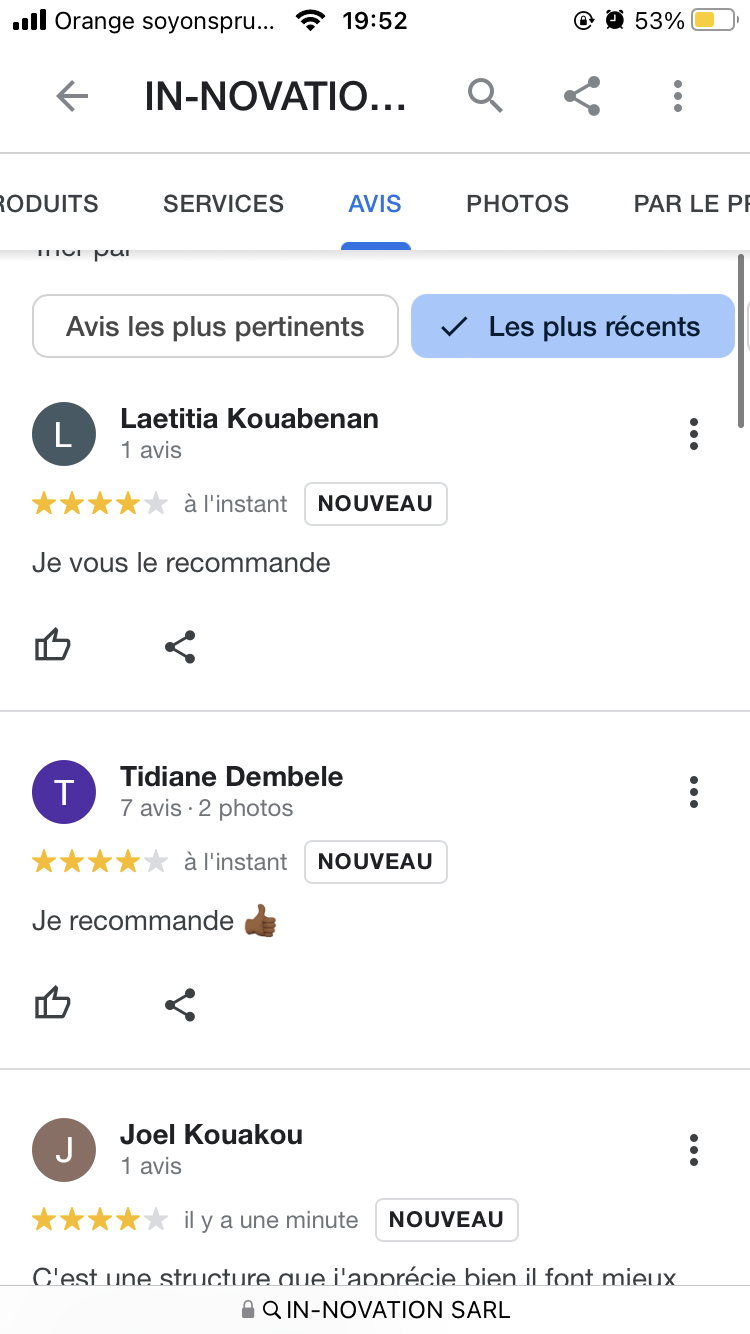Open the header overflow menu

pos(678,96)
